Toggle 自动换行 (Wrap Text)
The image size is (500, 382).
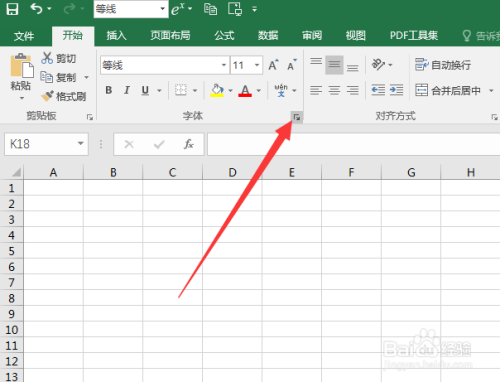[x=443, y=65]
